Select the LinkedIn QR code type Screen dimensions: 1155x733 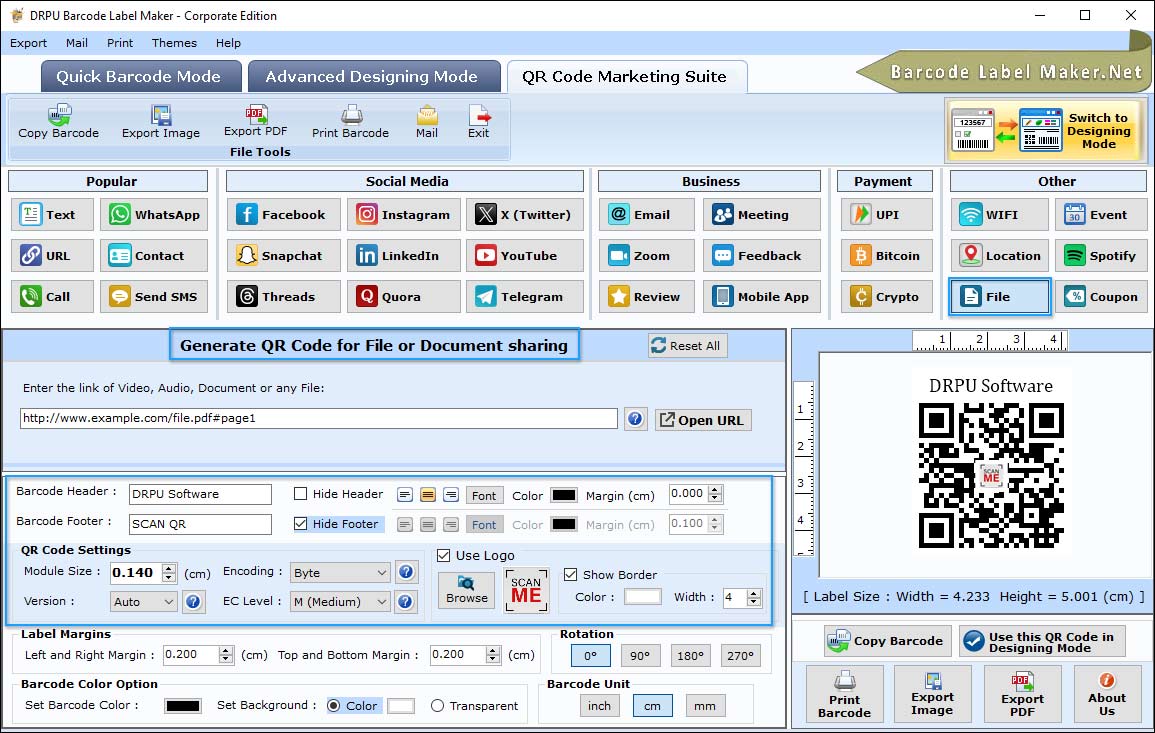coord(404,256)
